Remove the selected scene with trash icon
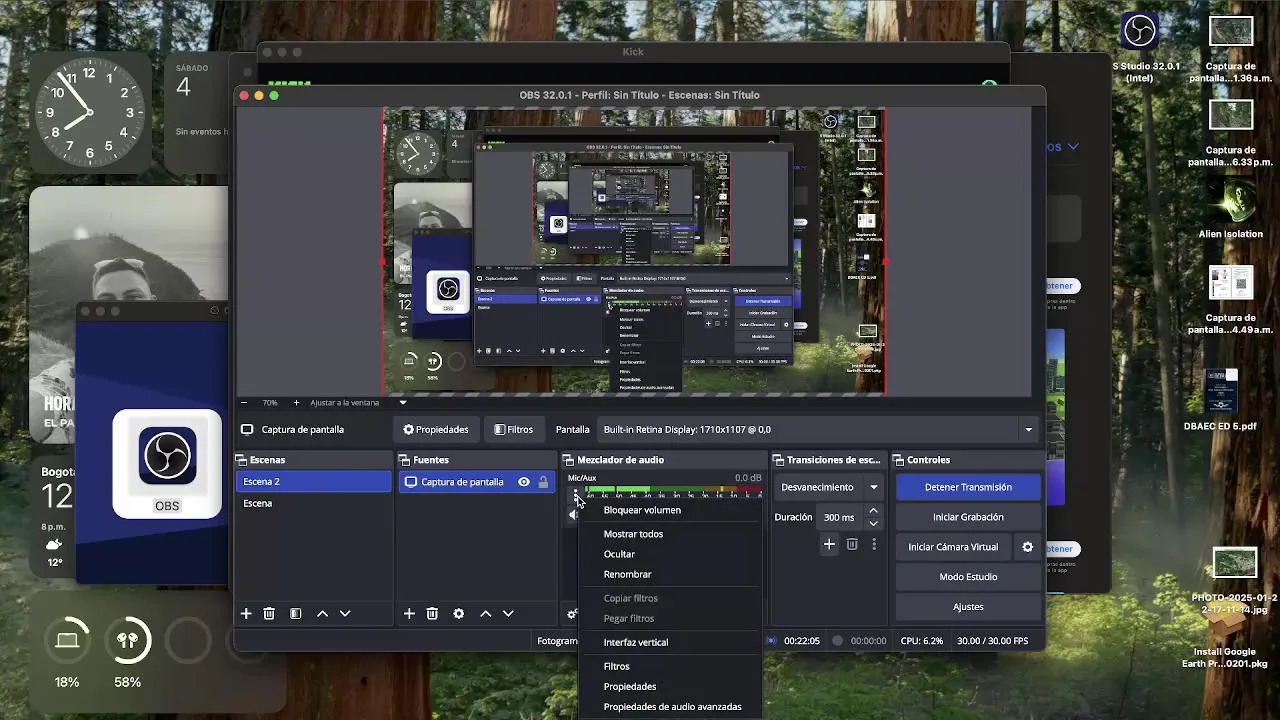Image resolution: width=1280 pixels, height=720 pixels. click(269, 613)
